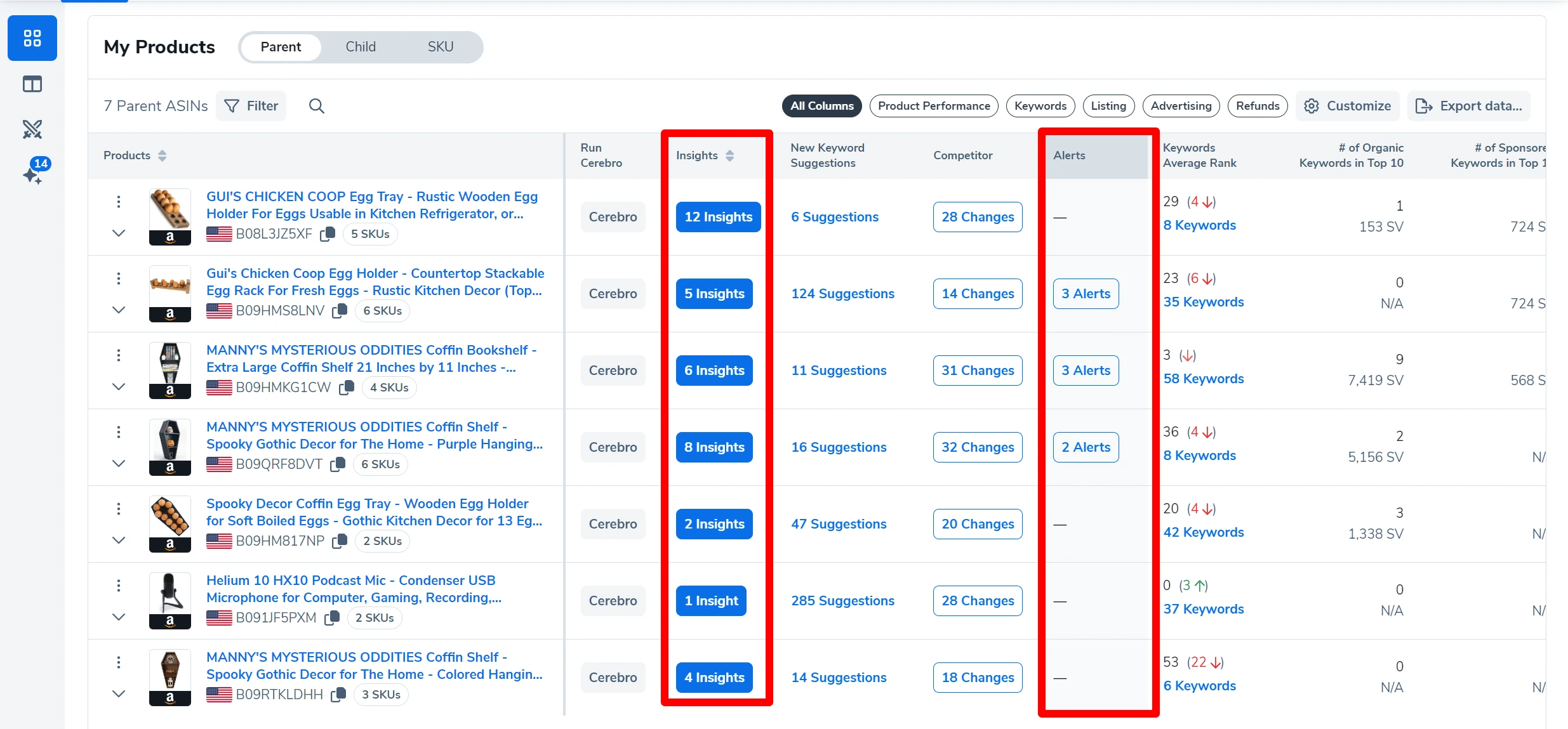
Task: Open three-dot menu for Coffin Bookshelf row
Action: point(118,355)
